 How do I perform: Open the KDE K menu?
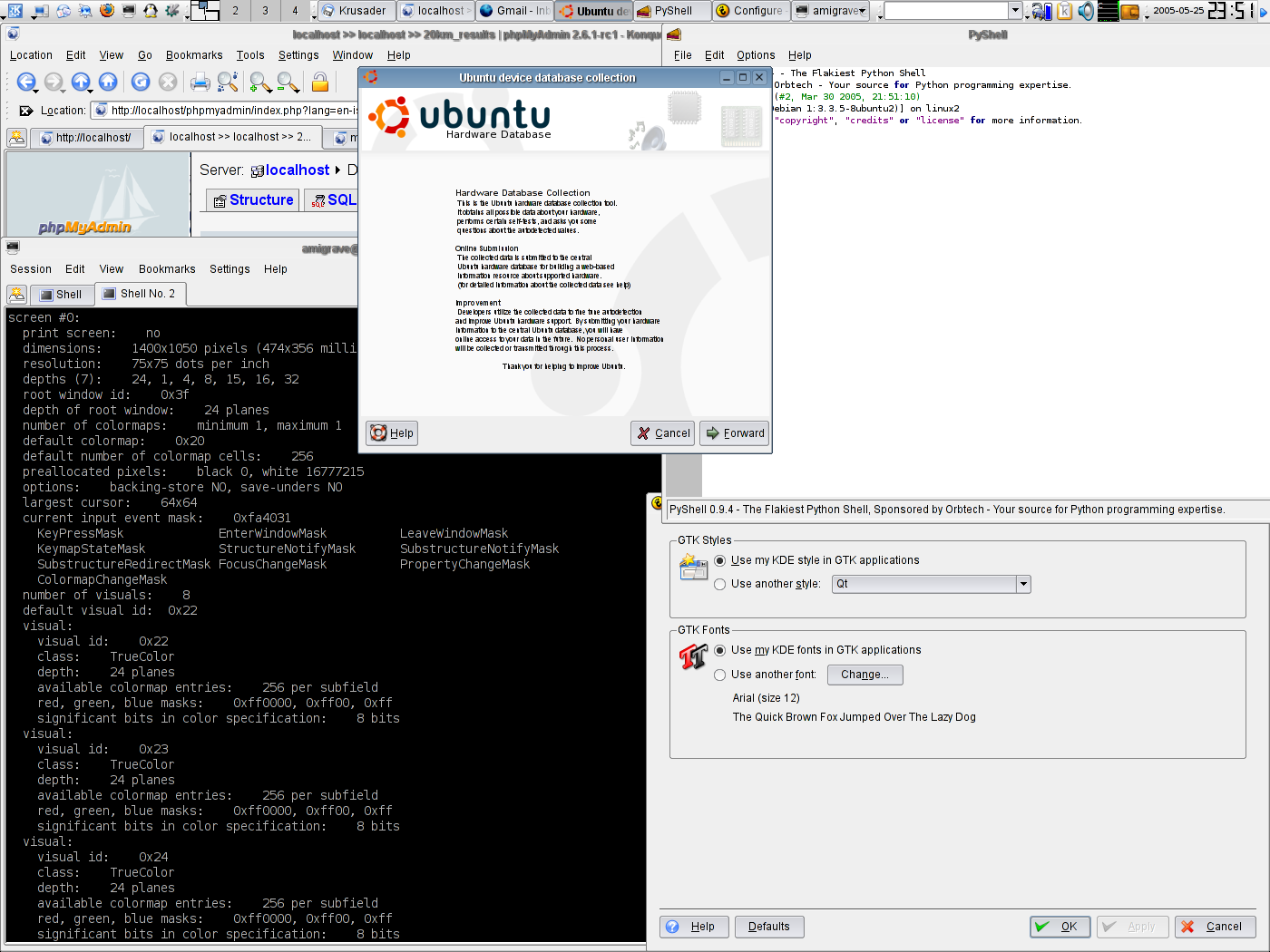15,11
